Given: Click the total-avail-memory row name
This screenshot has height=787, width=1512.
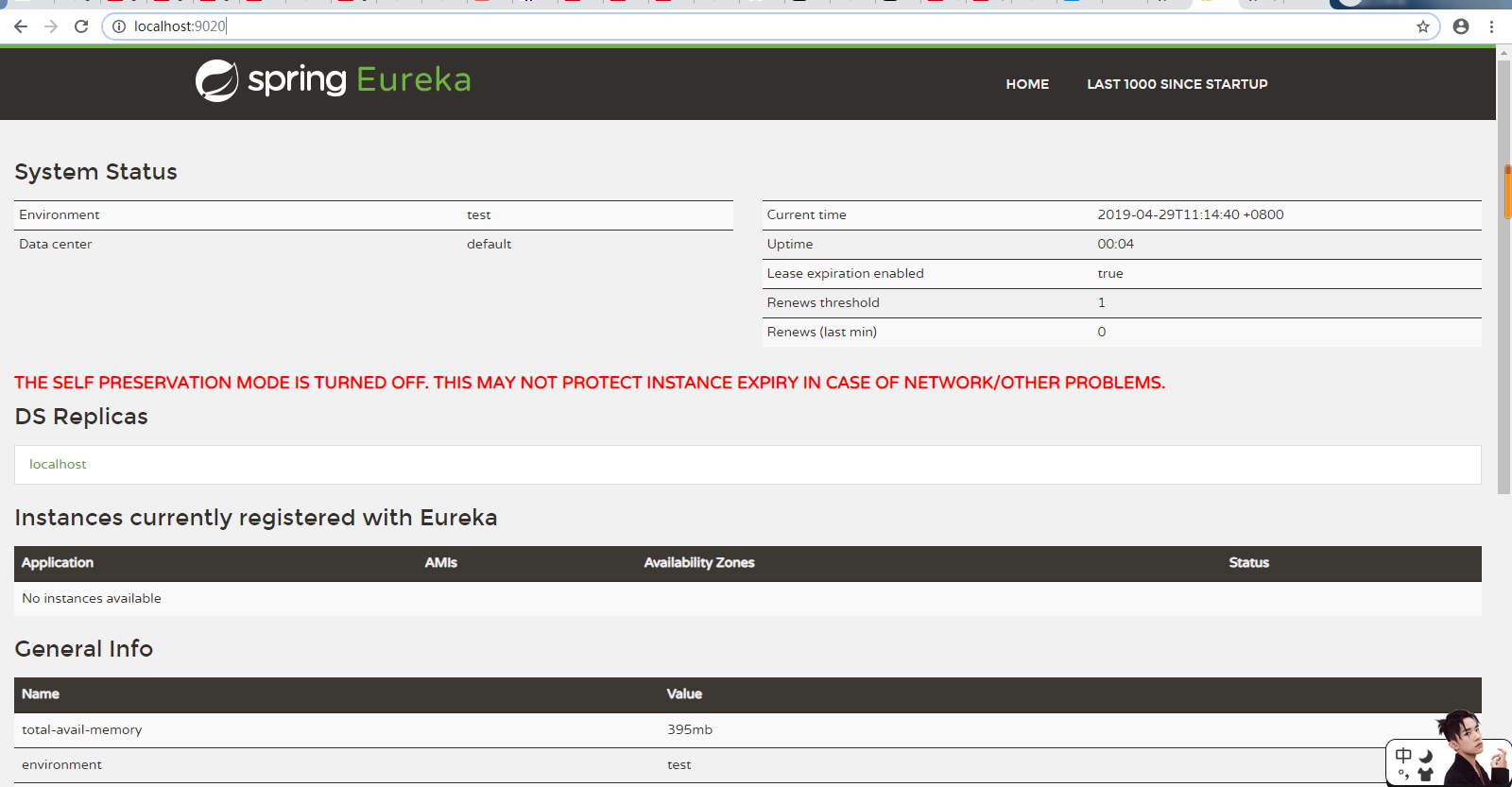Looking at the screenshot, I should [x=82, y=729].
